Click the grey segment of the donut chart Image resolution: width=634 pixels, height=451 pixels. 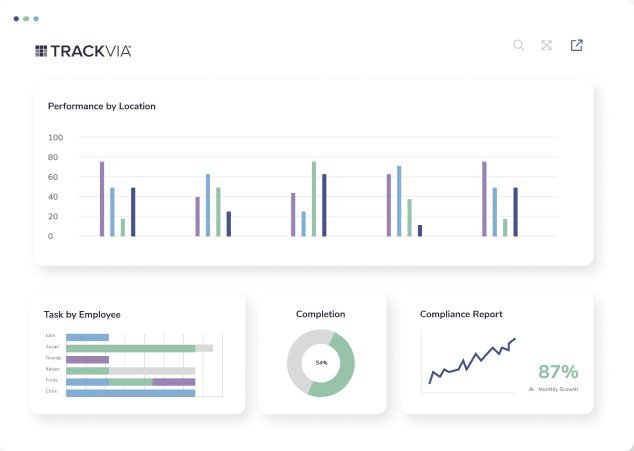pos(297,355)
